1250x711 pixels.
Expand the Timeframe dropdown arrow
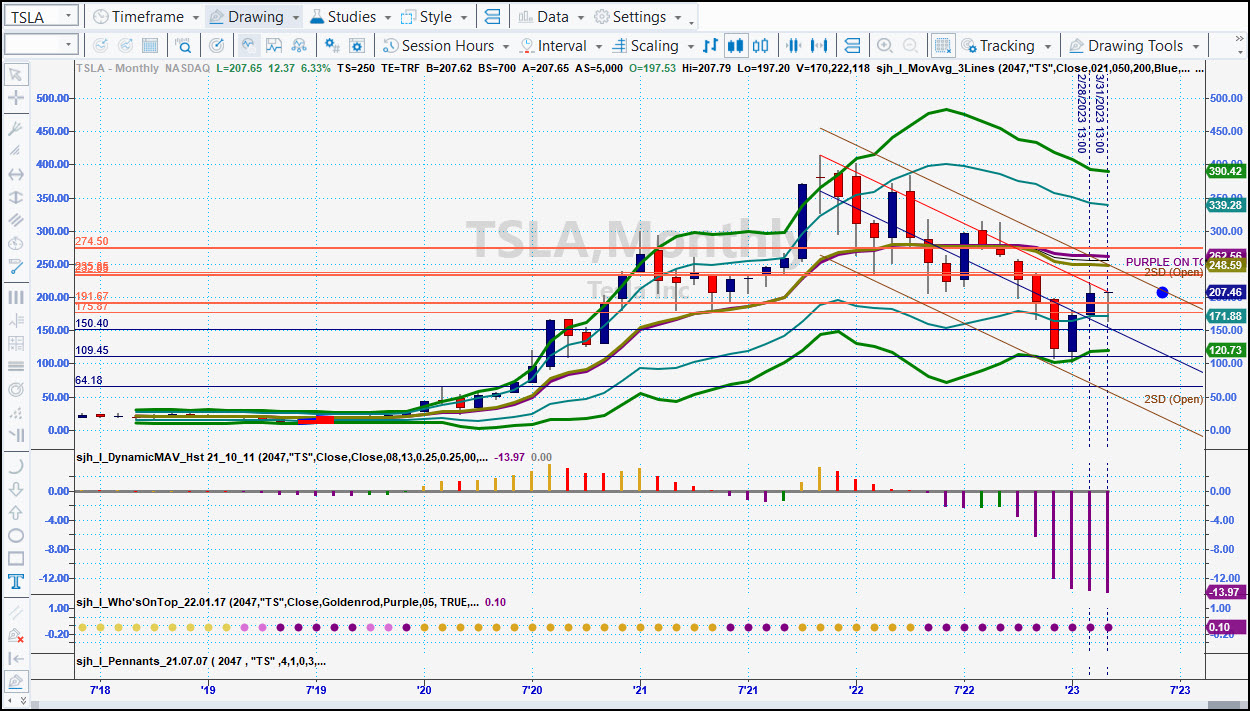[194, 17]
